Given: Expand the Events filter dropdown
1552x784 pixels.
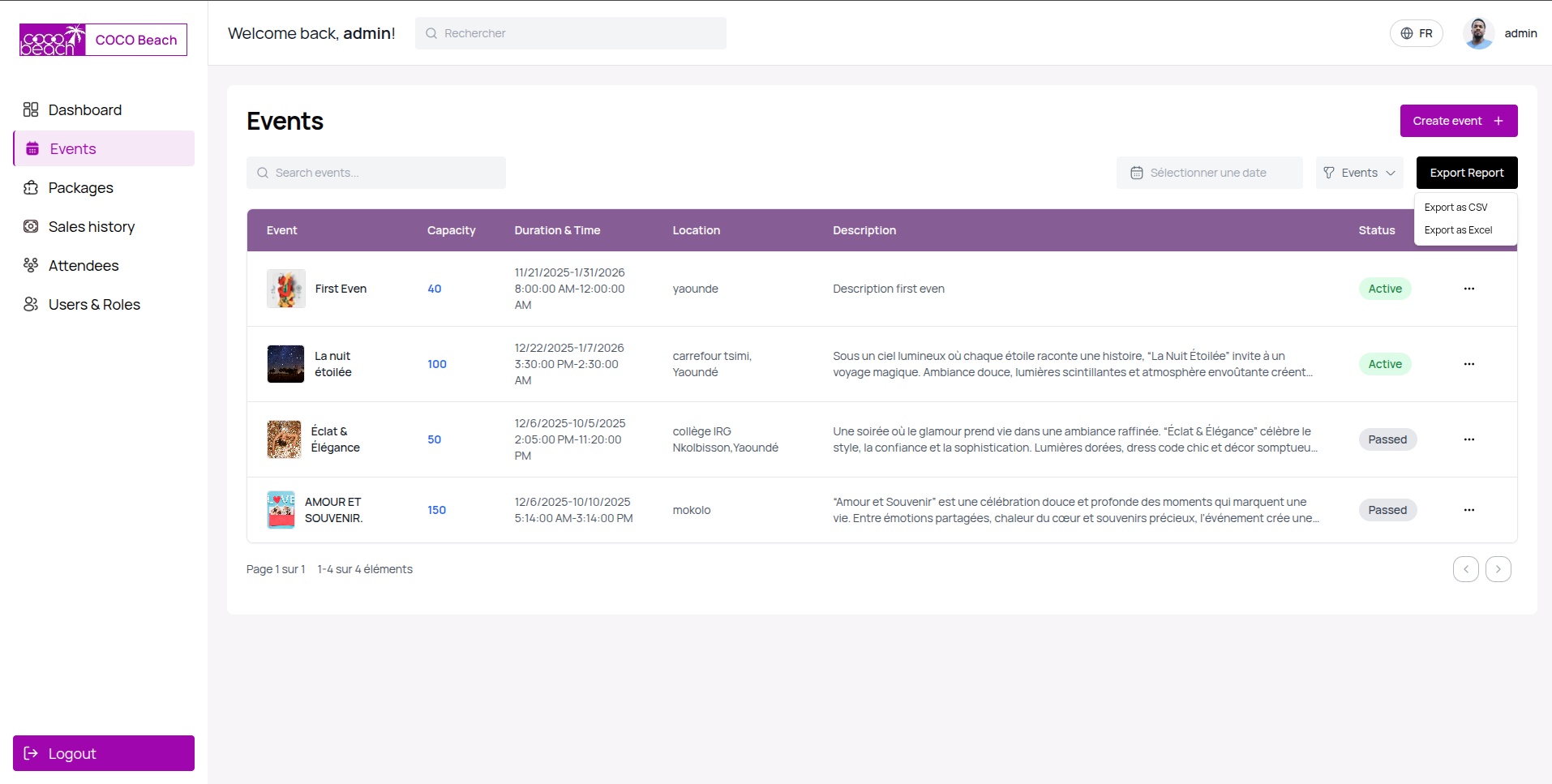Looking at the screenshot, I should (x=1359, y=173).
